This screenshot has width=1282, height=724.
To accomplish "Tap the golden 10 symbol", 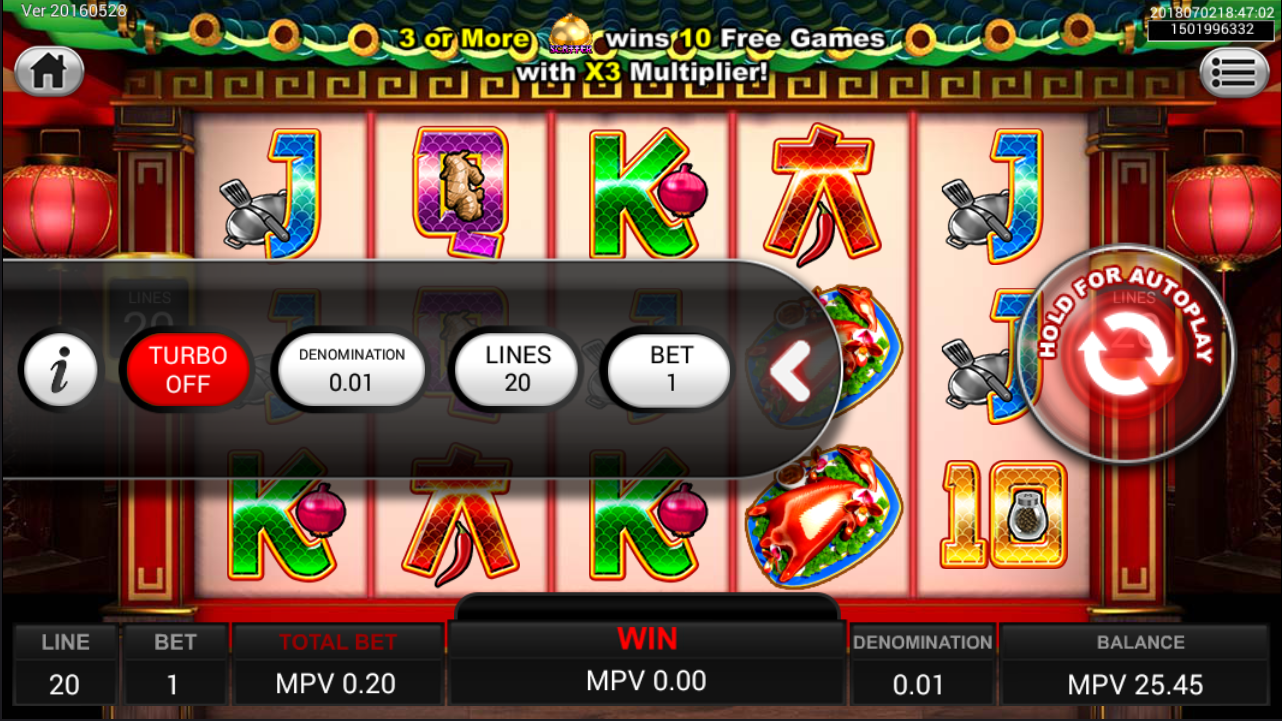I will coord(1003,514).
